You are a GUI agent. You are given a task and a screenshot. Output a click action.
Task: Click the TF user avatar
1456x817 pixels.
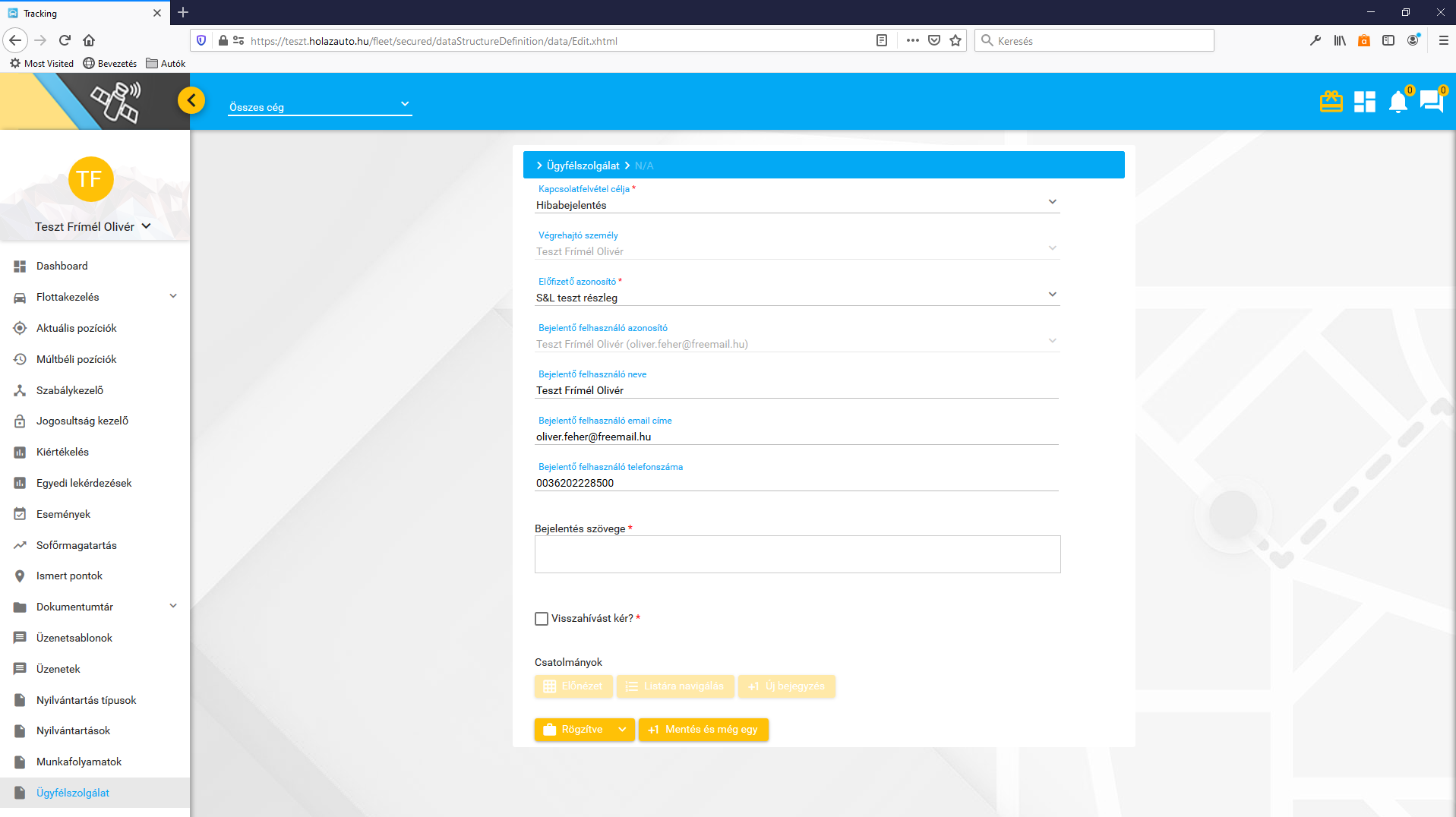[90, 179]
